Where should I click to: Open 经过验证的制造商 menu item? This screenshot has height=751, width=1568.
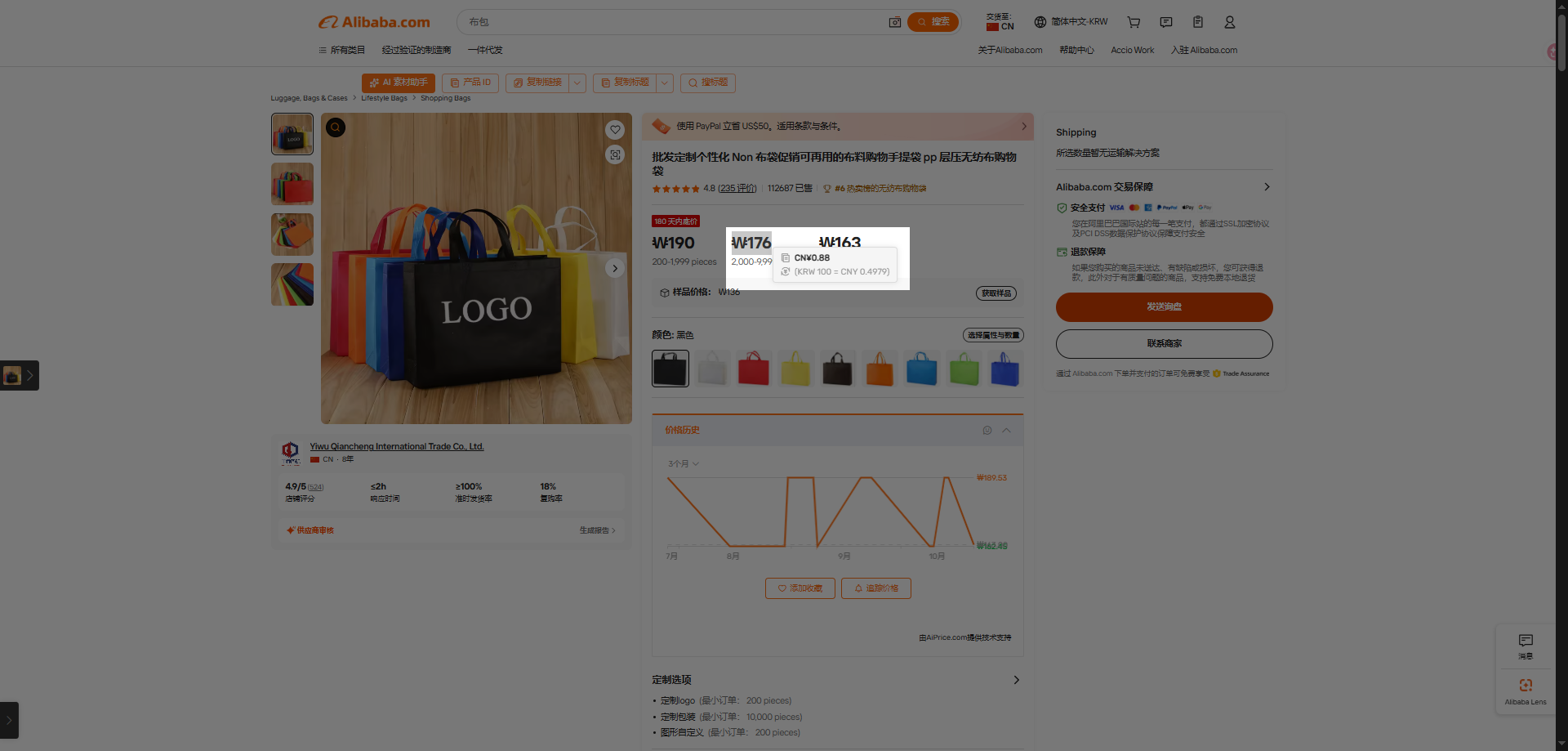pos(416,50)
